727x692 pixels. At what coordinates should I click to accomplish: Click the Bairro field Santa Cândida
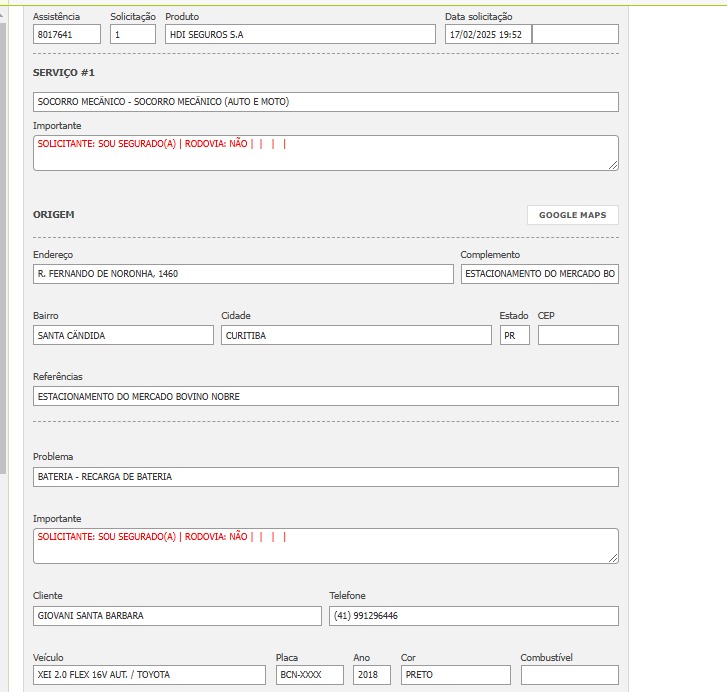123,335
